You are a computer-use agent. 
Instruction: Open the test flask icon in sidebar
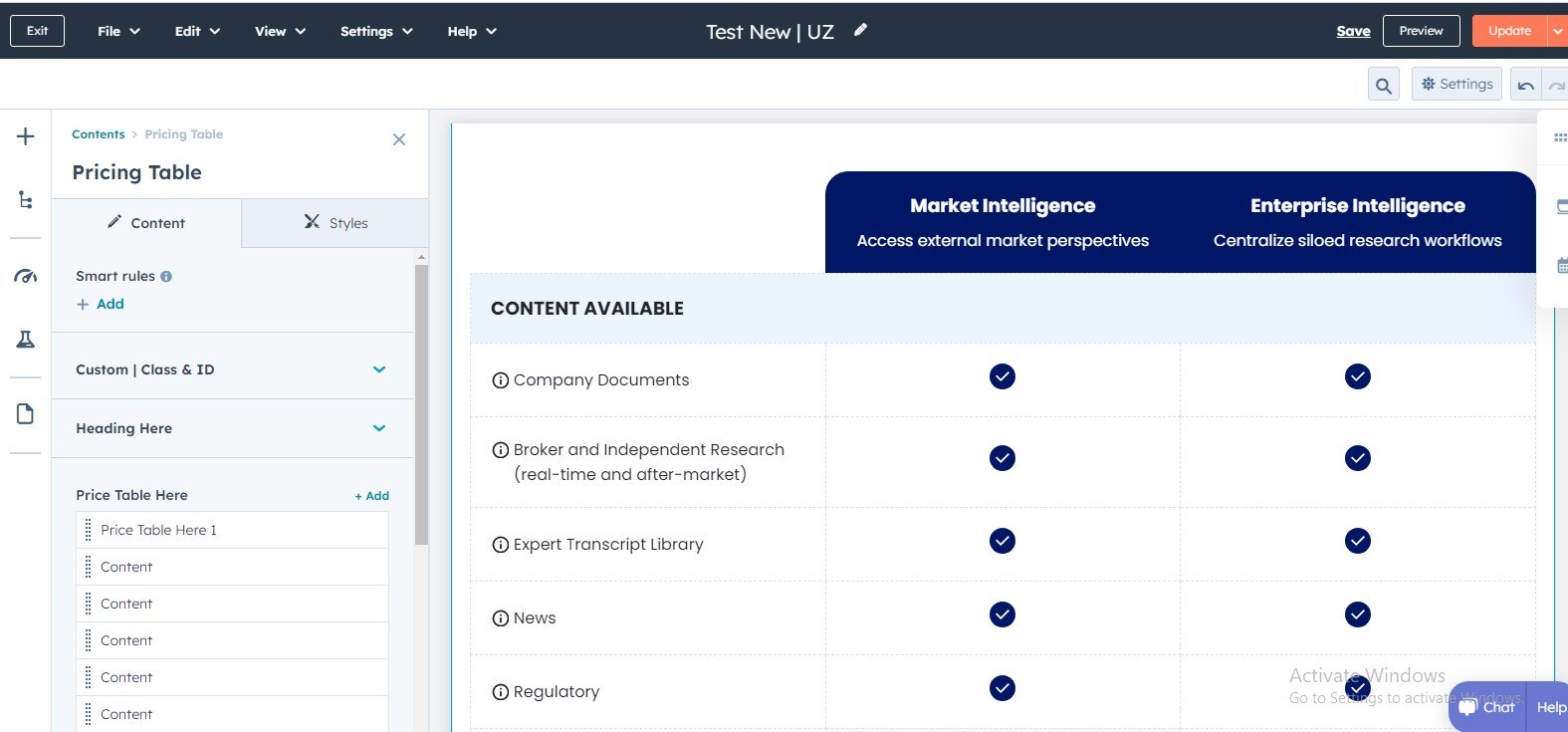pos(26,340)
